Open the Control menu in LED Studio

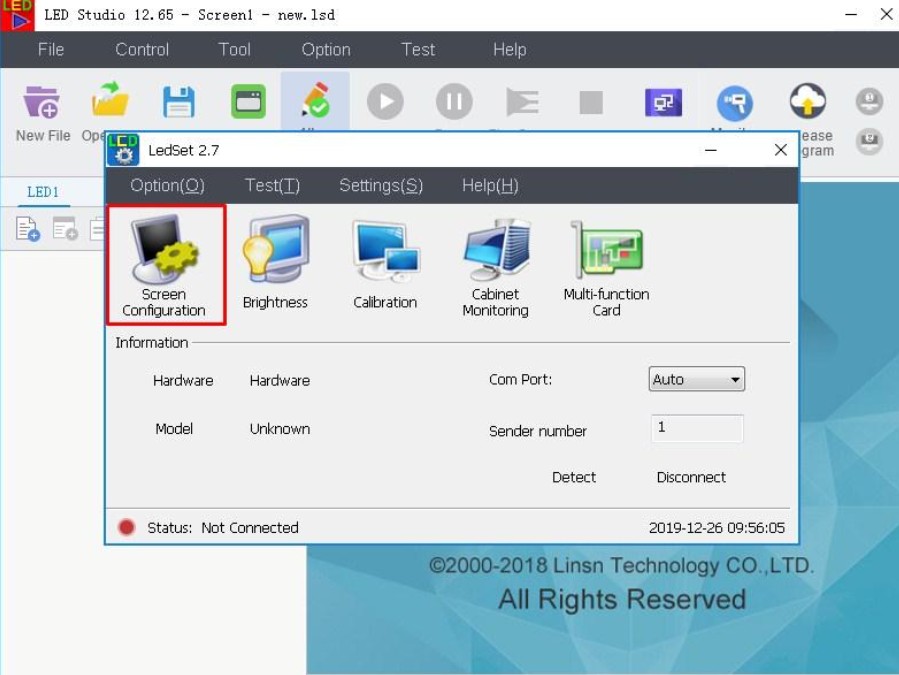point(142,50)
